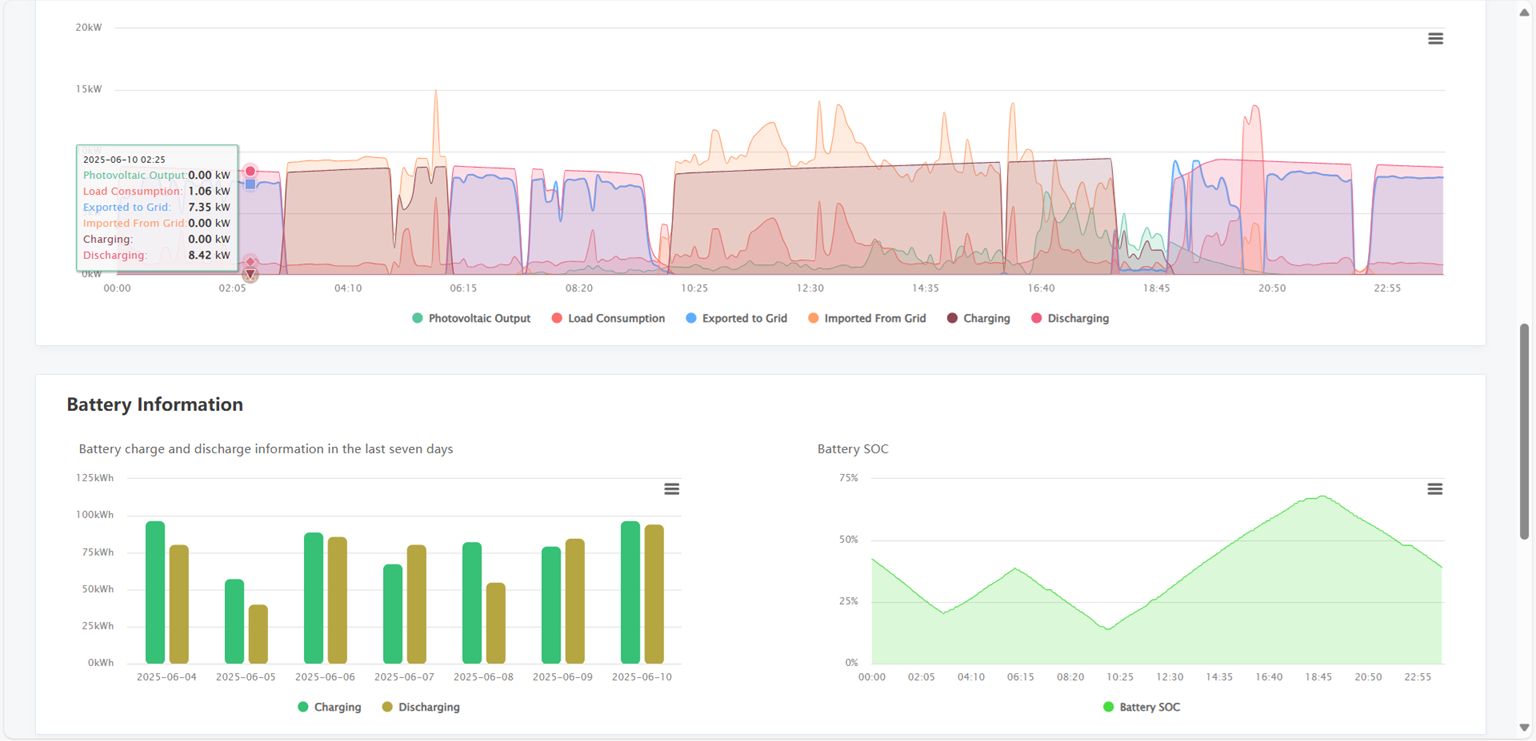This screenshot has width=1536, height=741.
Task: Click the page vertical scrollbar thumb
Action: click(x=1525, y=430)
